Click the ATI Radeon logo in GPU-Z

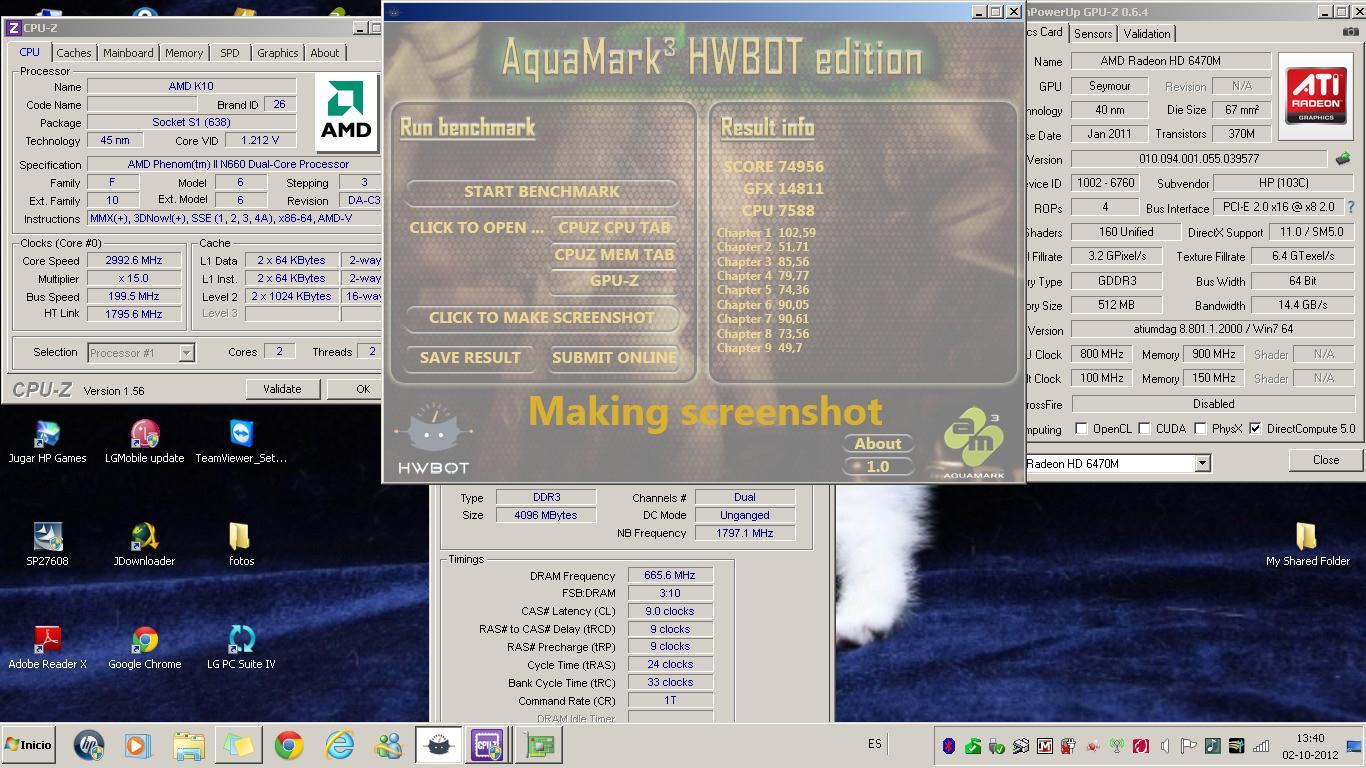tap(1315, 95)
